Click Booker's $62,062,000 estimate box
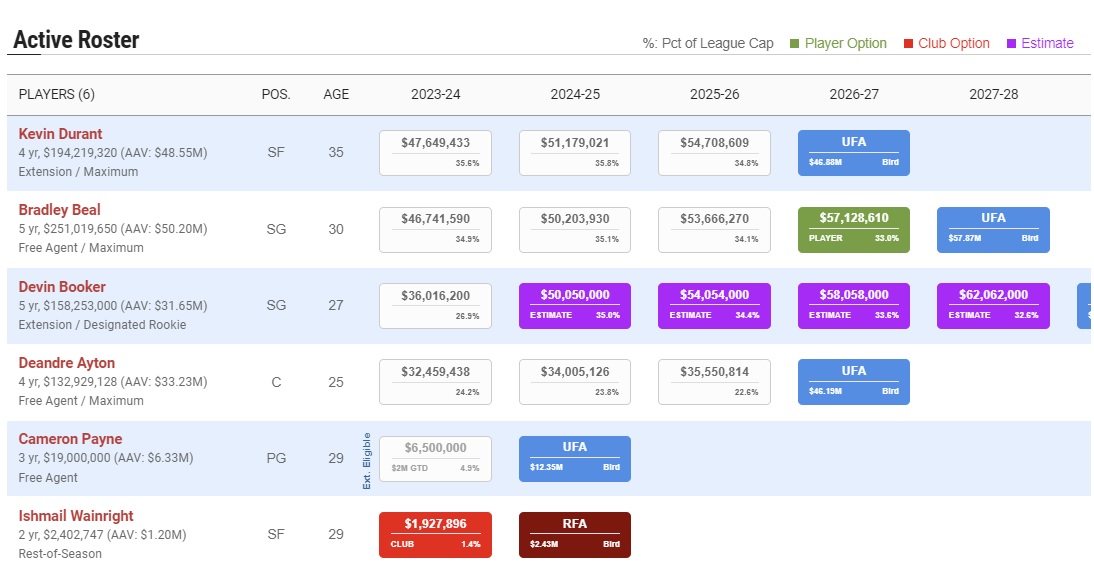The image size is (1094, 588). tap(994, 306)
